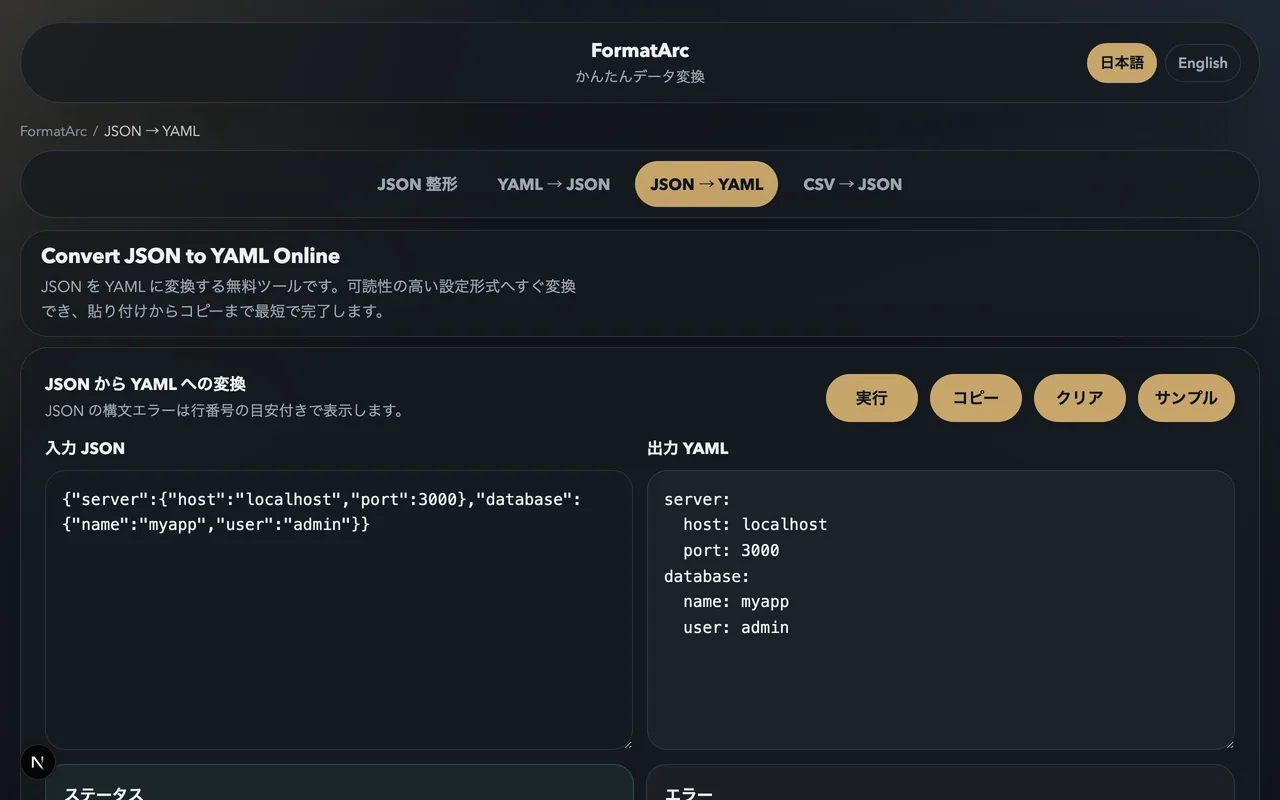
Task: Open the YAML → JSON converter tab
Action: 553,184
